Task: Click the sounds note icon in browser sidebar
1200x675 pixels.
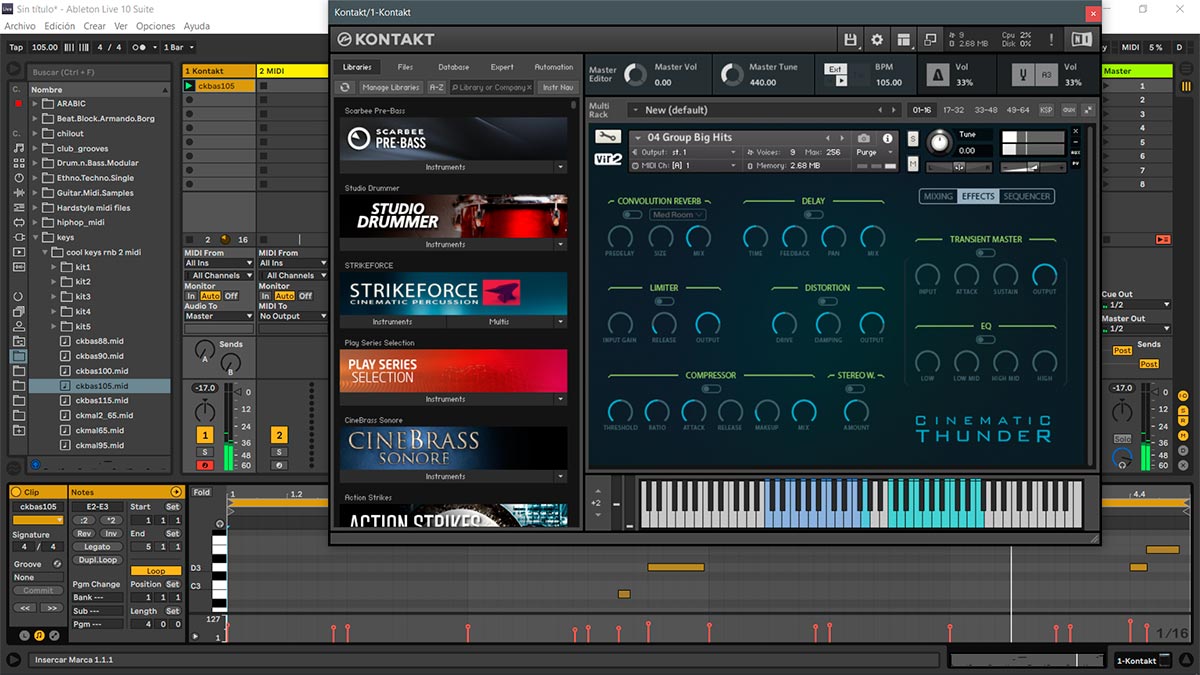Action: click(x=19, y=147)
